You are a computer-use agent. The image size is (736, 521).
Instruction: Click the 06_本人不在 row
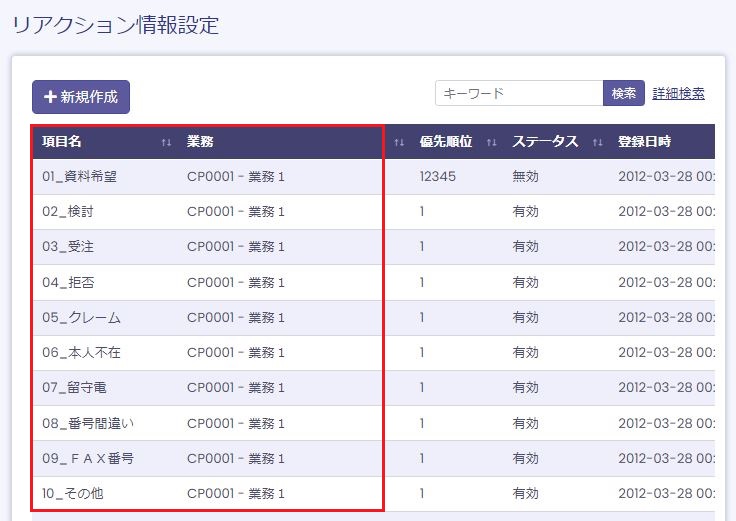point(81,353)
